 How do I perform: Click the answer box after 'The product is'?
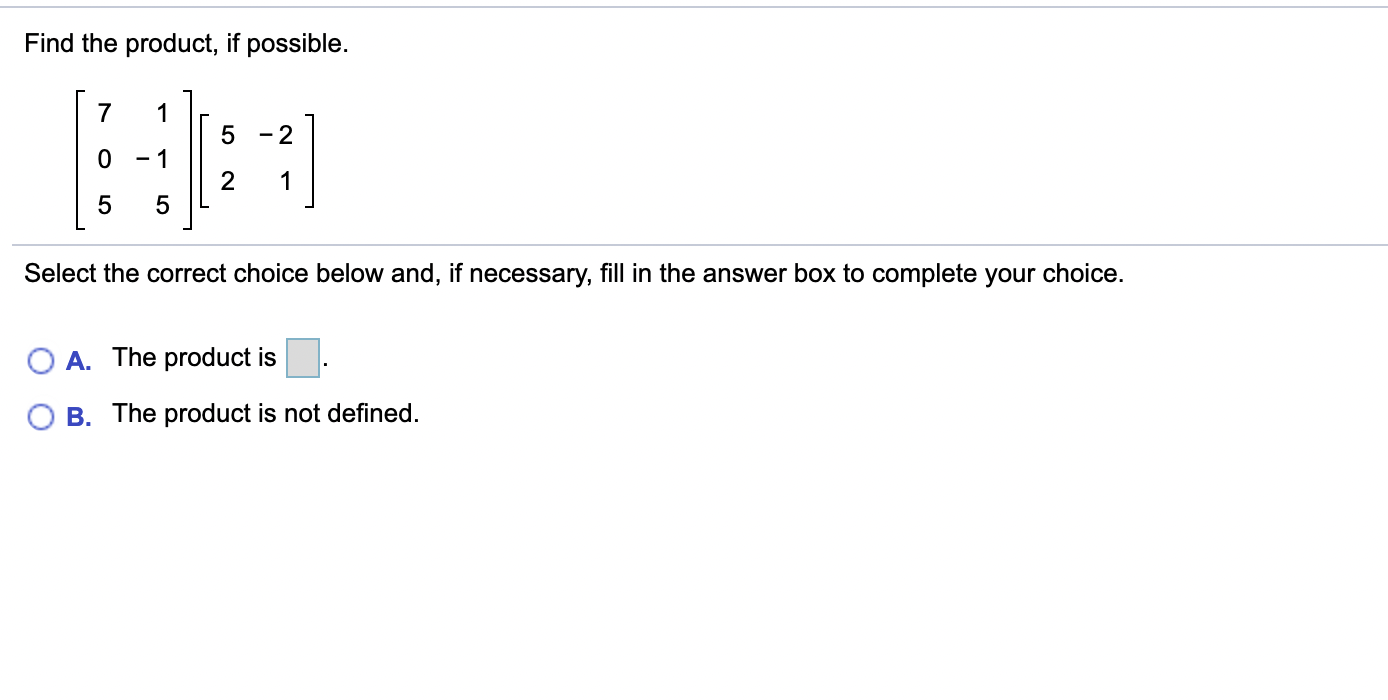302,359
